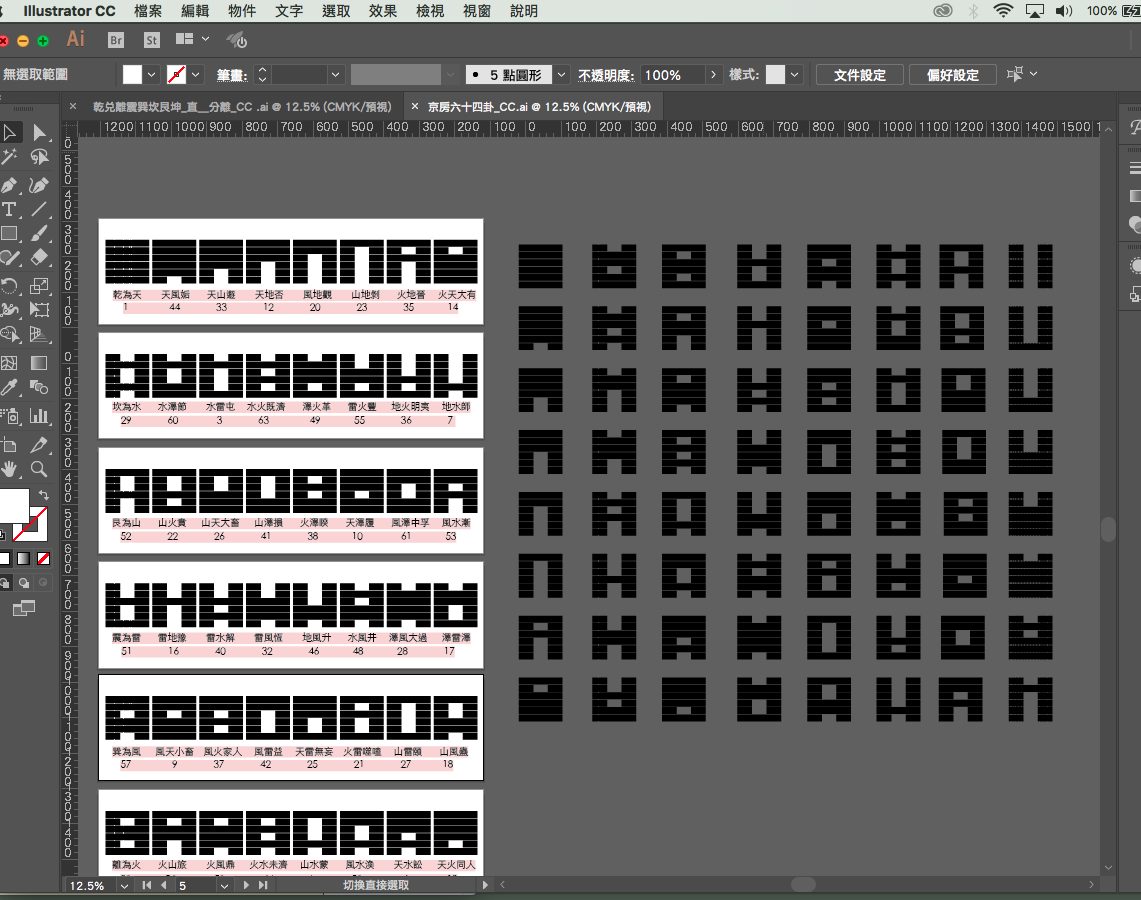
Task: Select the Column Graph tool
Action: 39,415
